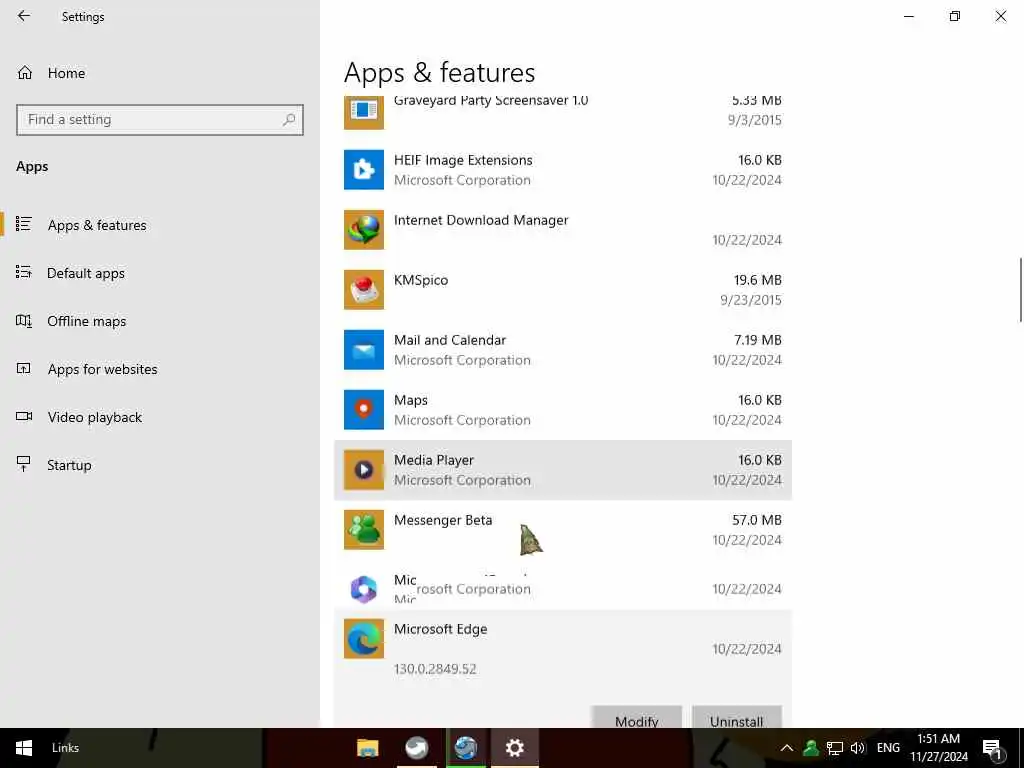Click the Graveyard Party Screensaver icon
Screen dimensions: 1024x768
[364, 112]
